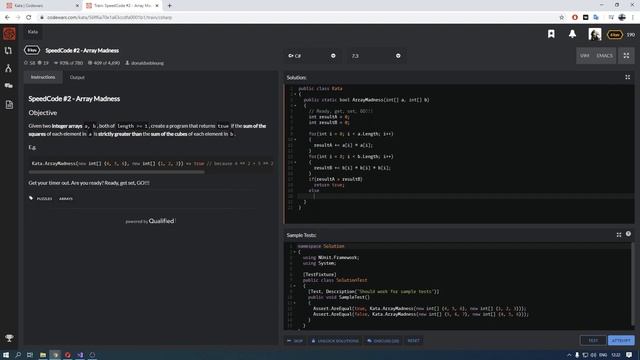Image resolution: width=640 pixels, height=360 pixels.
Task: Open the Codewars home logo
Action: tap(9, 34)
